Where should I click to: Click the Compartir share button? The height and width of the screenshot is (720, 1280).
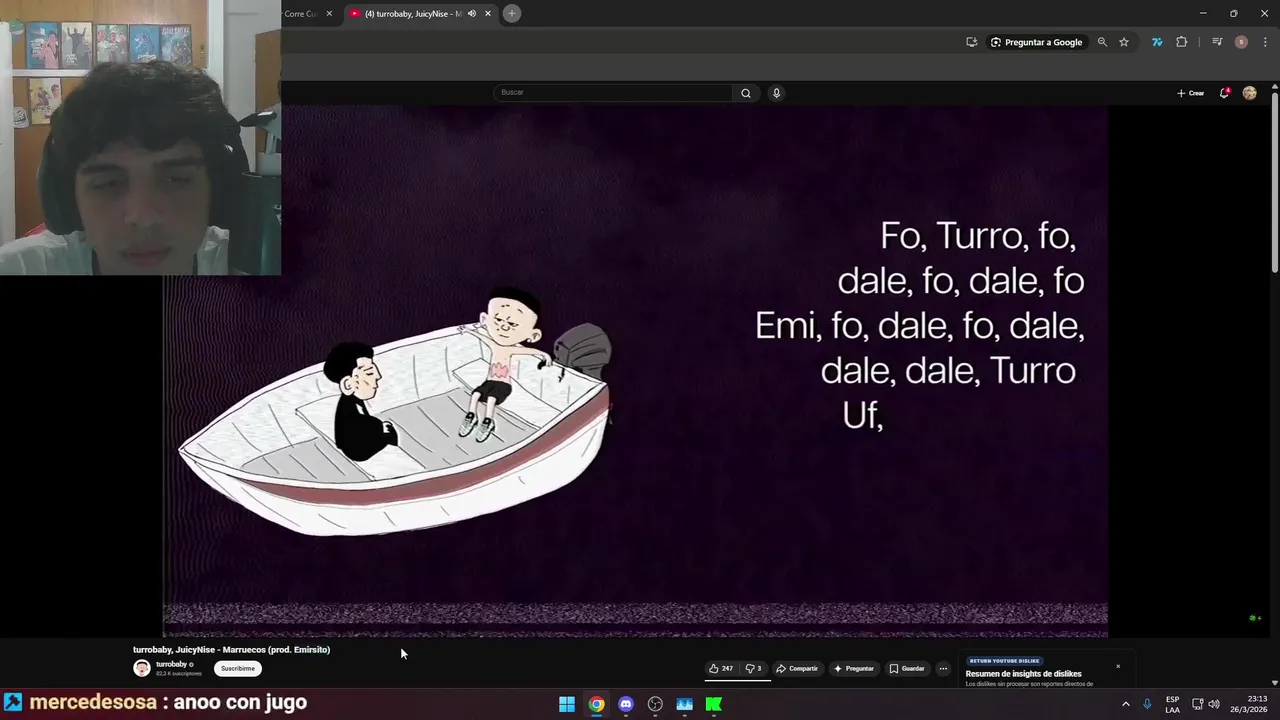tap(797, 668)
